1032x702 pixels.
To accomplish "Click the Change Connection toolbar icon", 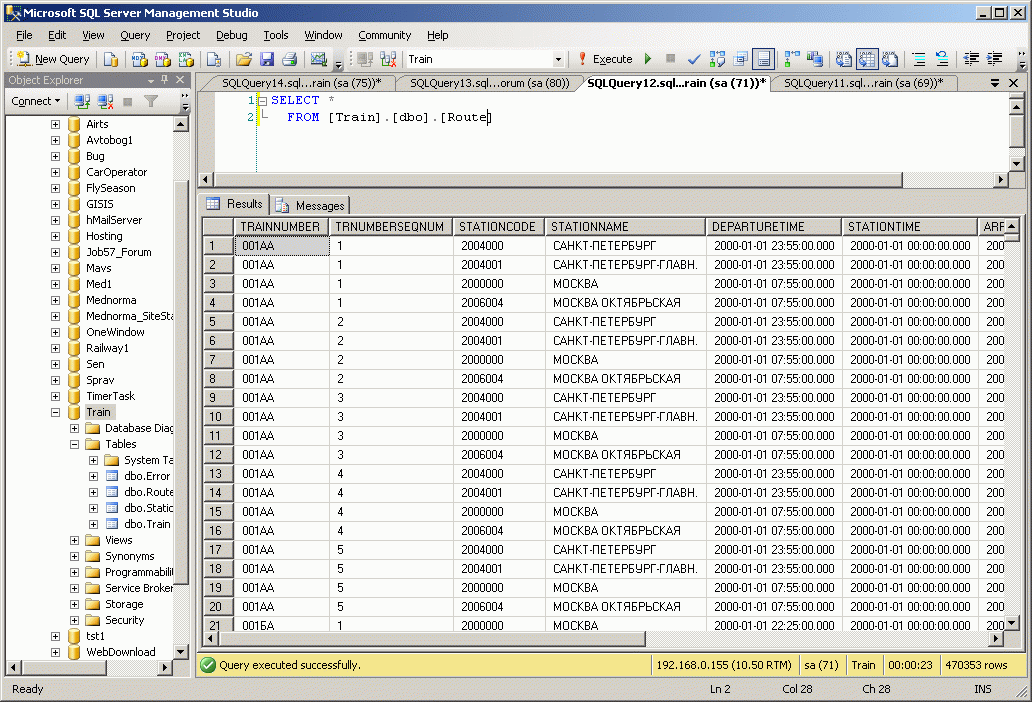I will coord(388,59).
